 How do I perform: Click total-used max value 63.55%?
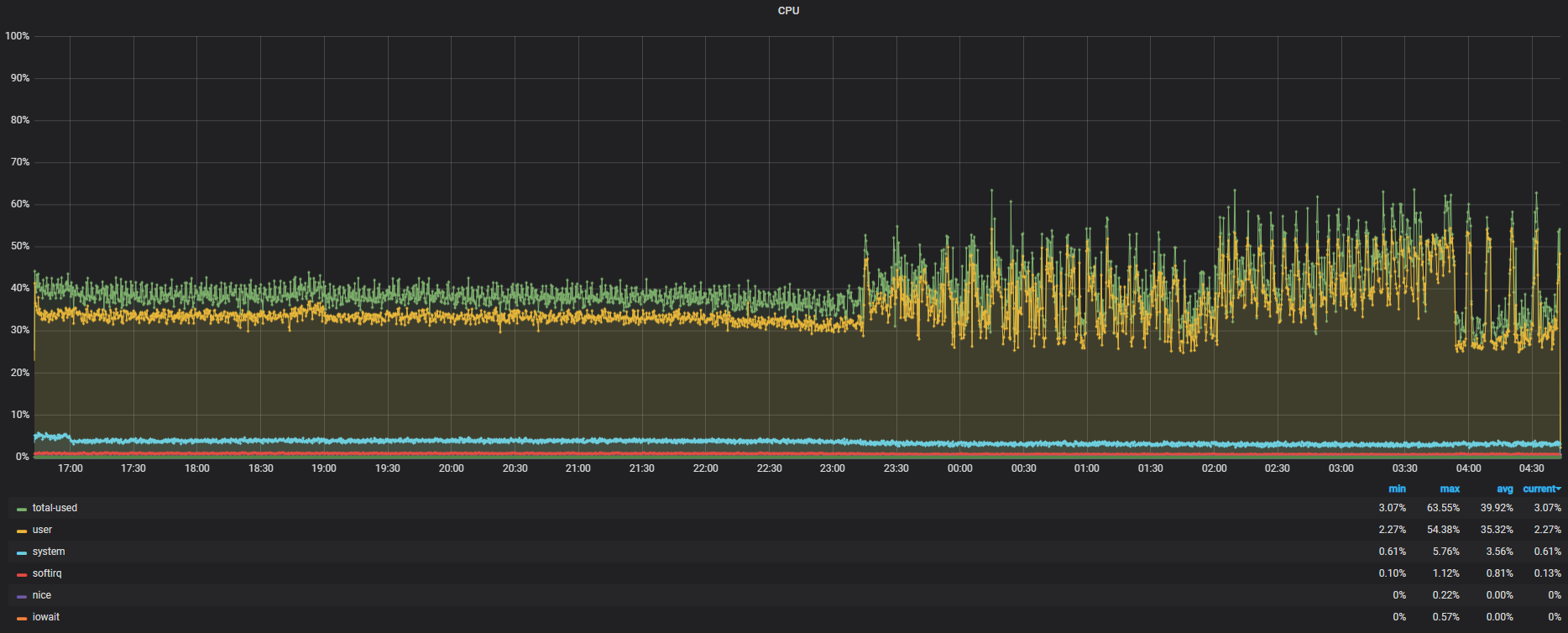pos(1443,508)
